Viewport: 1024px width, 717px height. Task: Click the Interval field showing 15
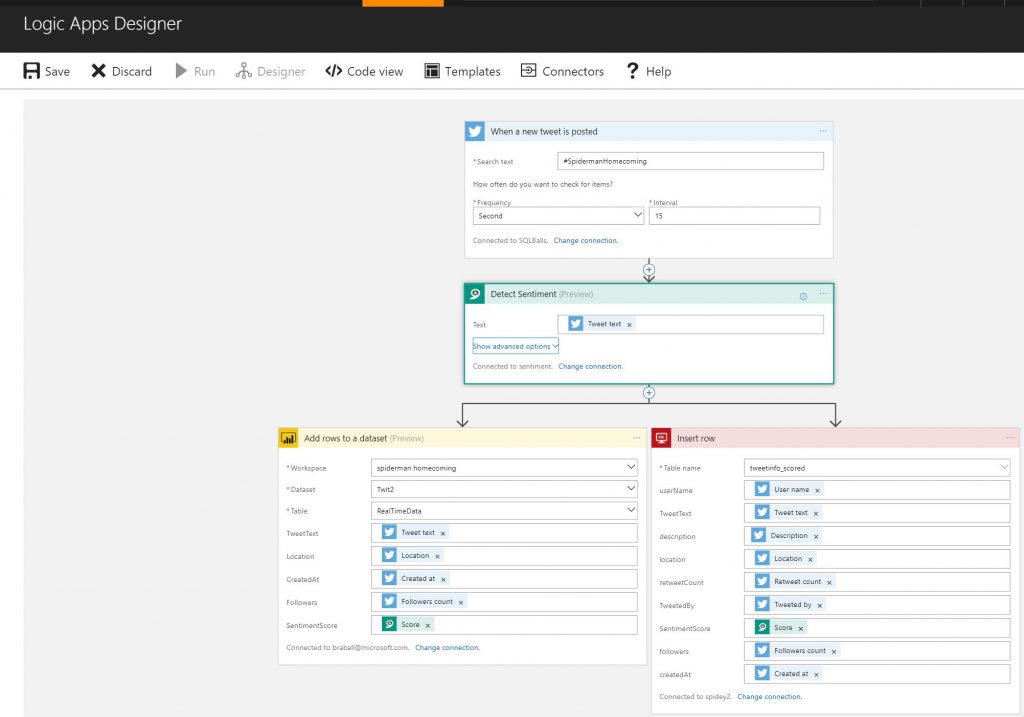coord(734,215)
